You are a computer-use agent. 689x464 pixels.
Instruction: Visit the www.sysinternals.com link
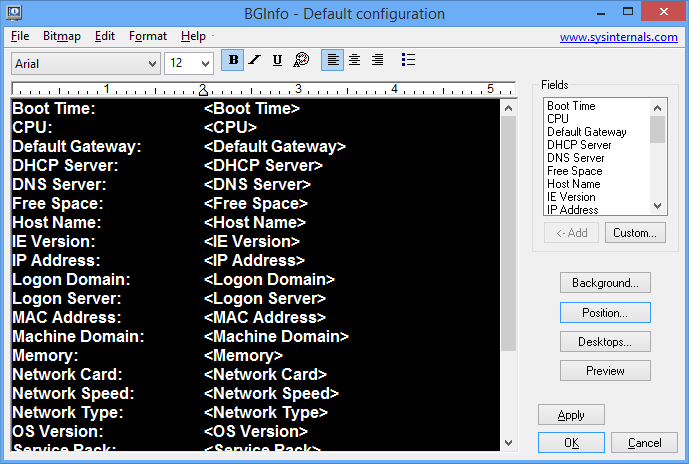click(x=619, y=37)
